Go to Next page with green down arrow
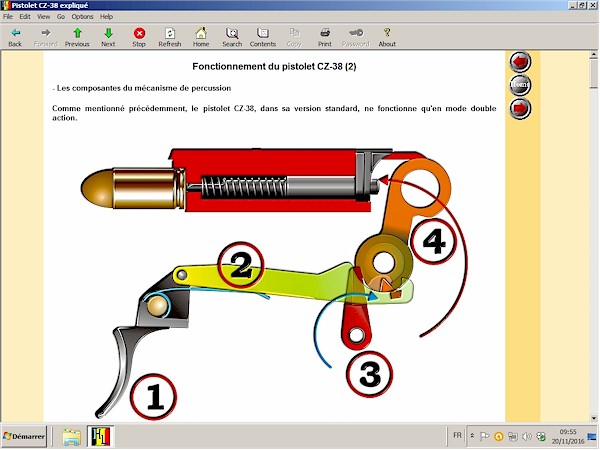Image resolution: width=600 pixels, height=450 pixels. click(x=108, y=38)
